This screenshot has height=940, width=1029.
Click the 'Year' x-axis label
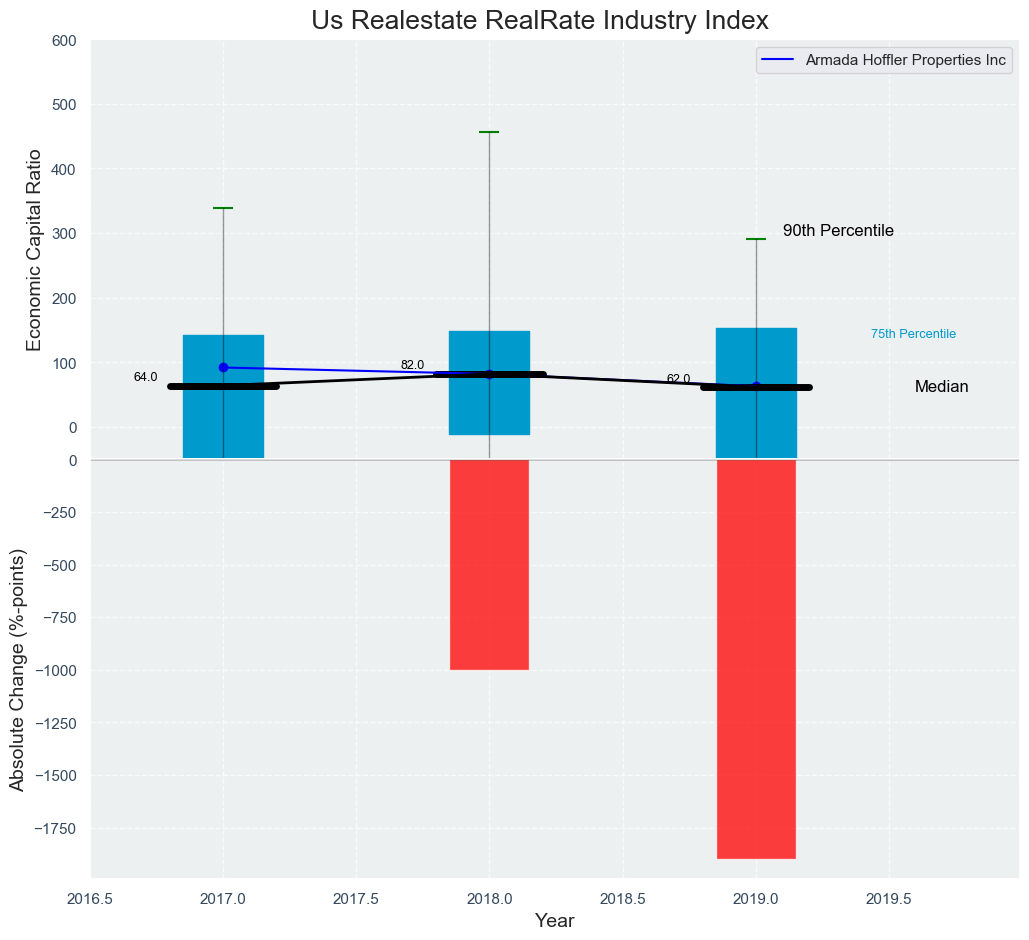(554, 921)
